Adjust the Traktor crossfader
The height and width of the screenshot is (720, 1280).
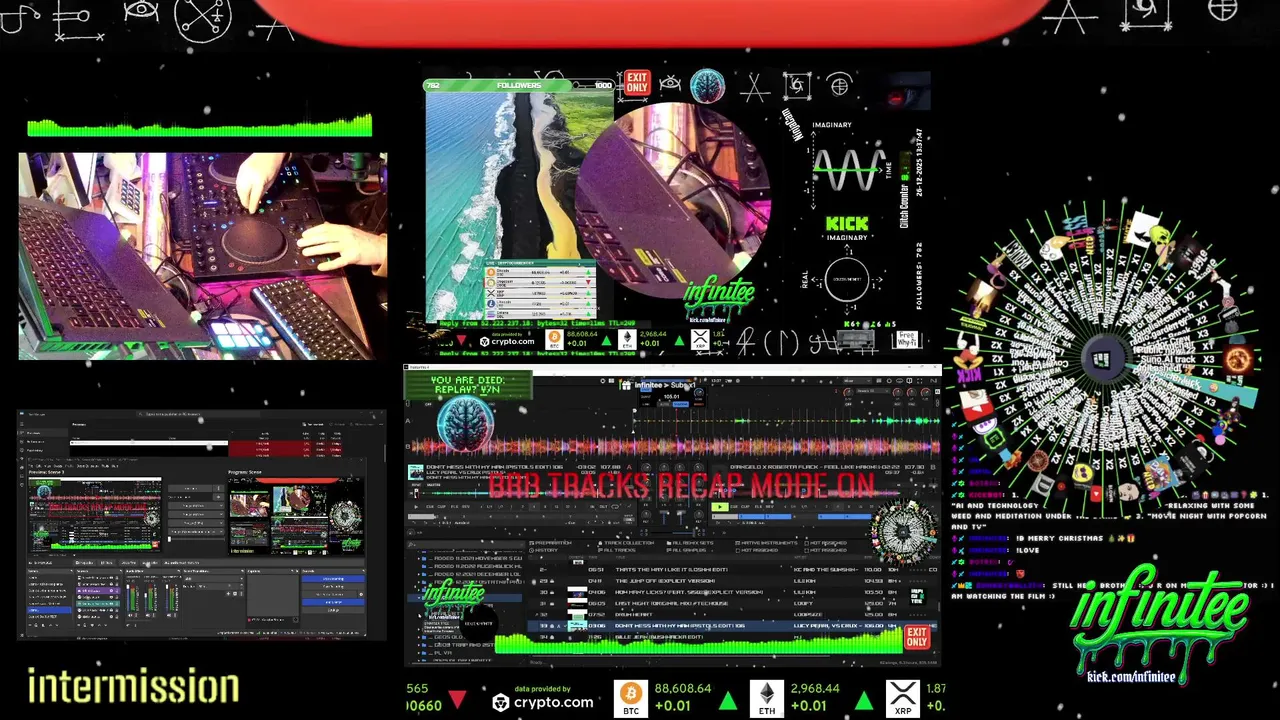(673, 533)
